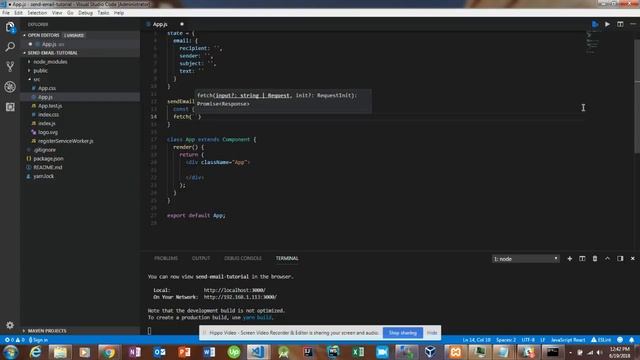This screenshot has height=360, width=640.
Task: Click the JavaScript React language mode
Action: (568, 340)
